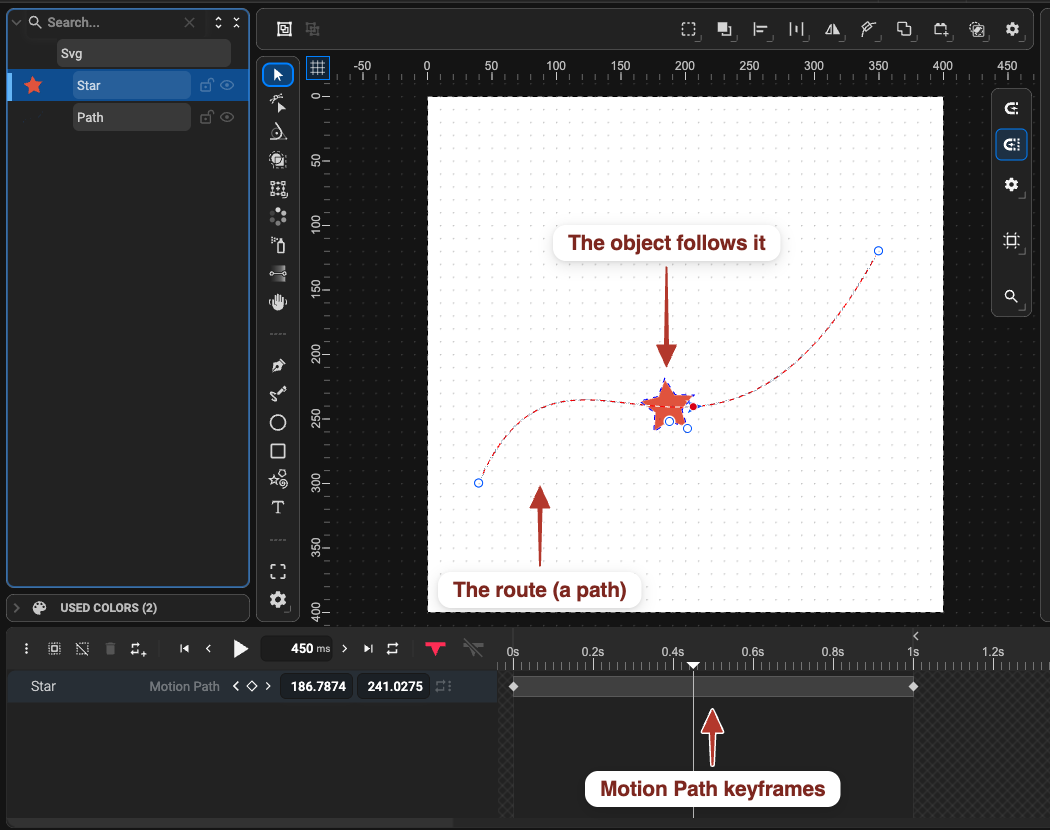Click the artboard crop icon in right panel
The width and height of the screenshot is (1050, 830).
(1011, 240)
